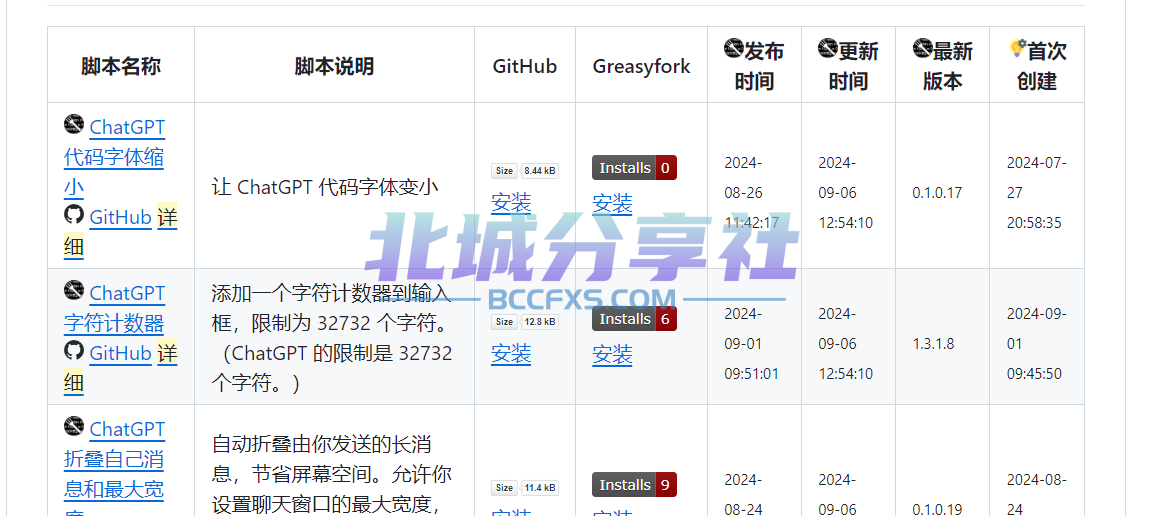Click the Size 8.44 kB badge
The width and height of the screenshot is (1167, 516).
pyautogui.click(x=525, y=171)
